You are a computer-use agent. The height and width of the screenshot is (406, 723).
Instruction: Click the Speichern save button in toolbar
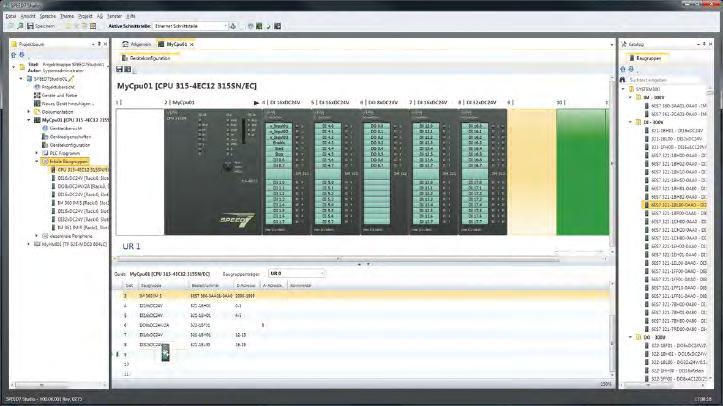[41, 26]
